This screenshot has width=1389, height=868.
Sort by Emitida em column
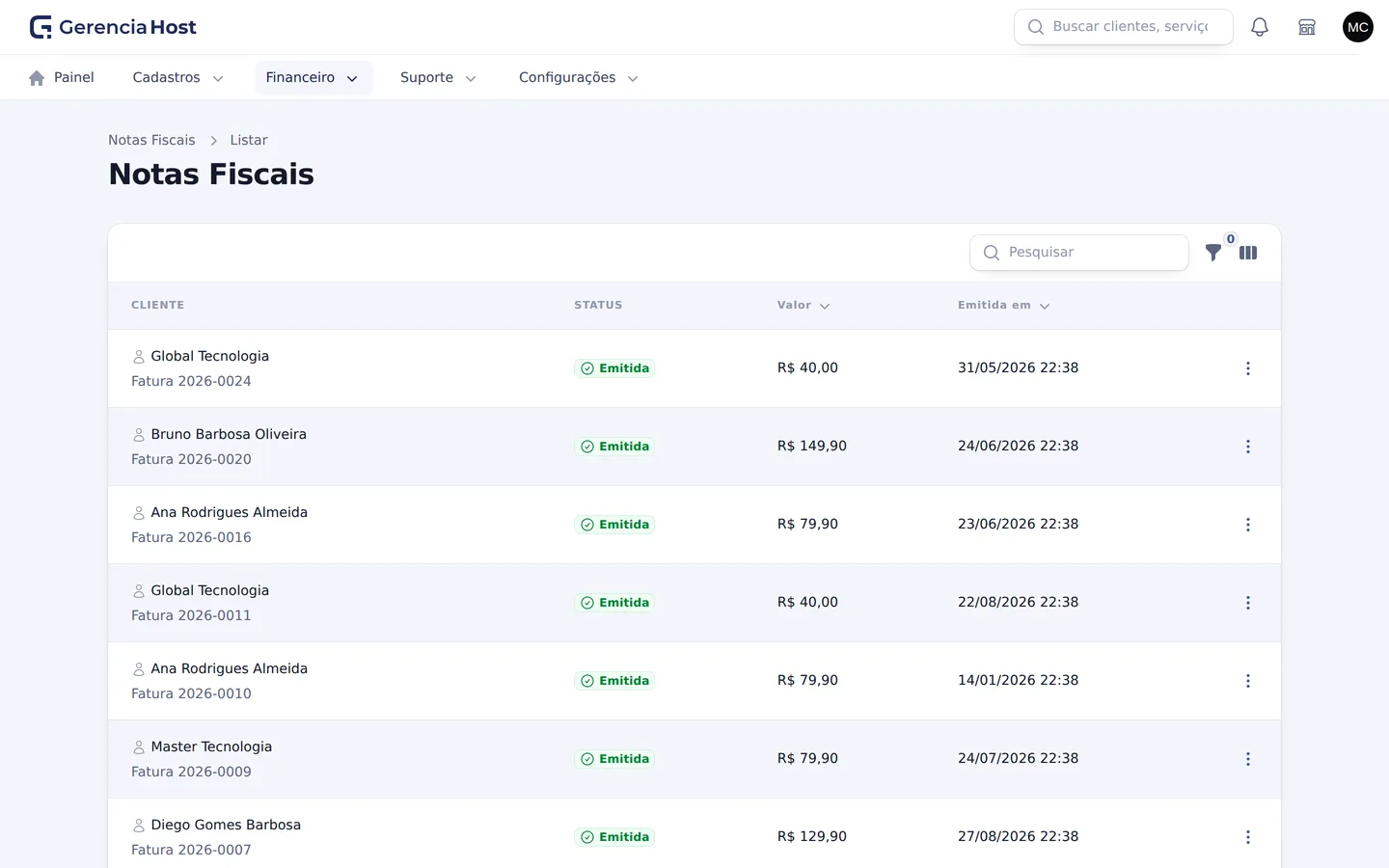pyautogui.click(x=1003, y=305)
